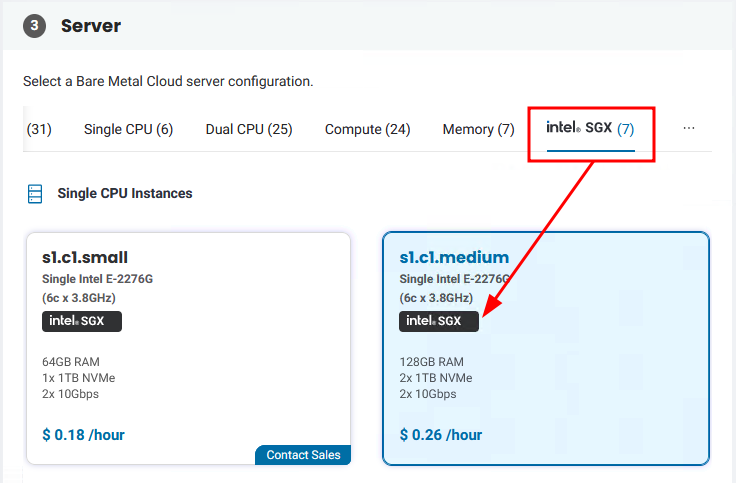736x483 pixels.
Task: Select the Compute (24) tab
Action: point(368,129)
